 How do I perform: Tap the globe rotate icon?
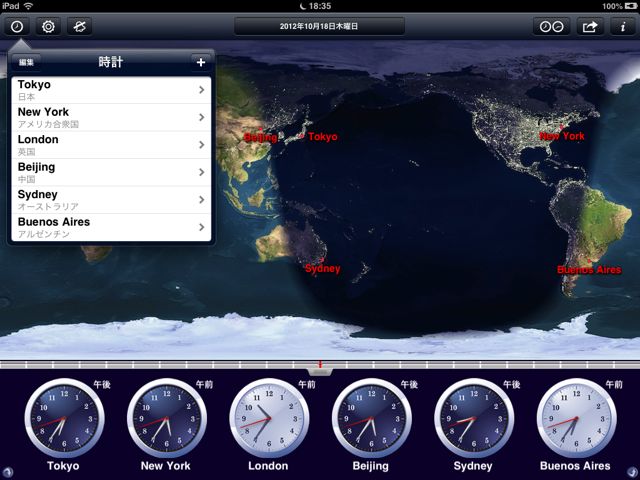(79, 27)
